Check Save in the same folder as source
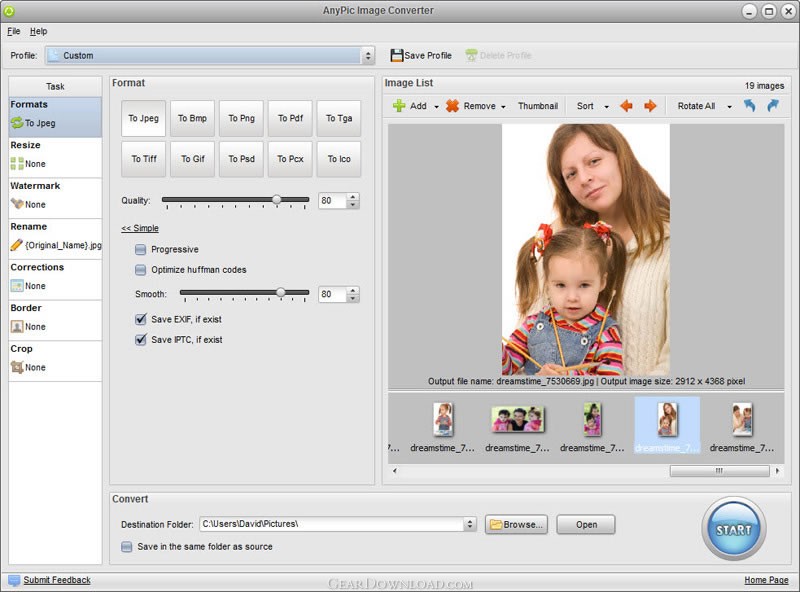Viewport: 800px width, 592px height. 127,547
